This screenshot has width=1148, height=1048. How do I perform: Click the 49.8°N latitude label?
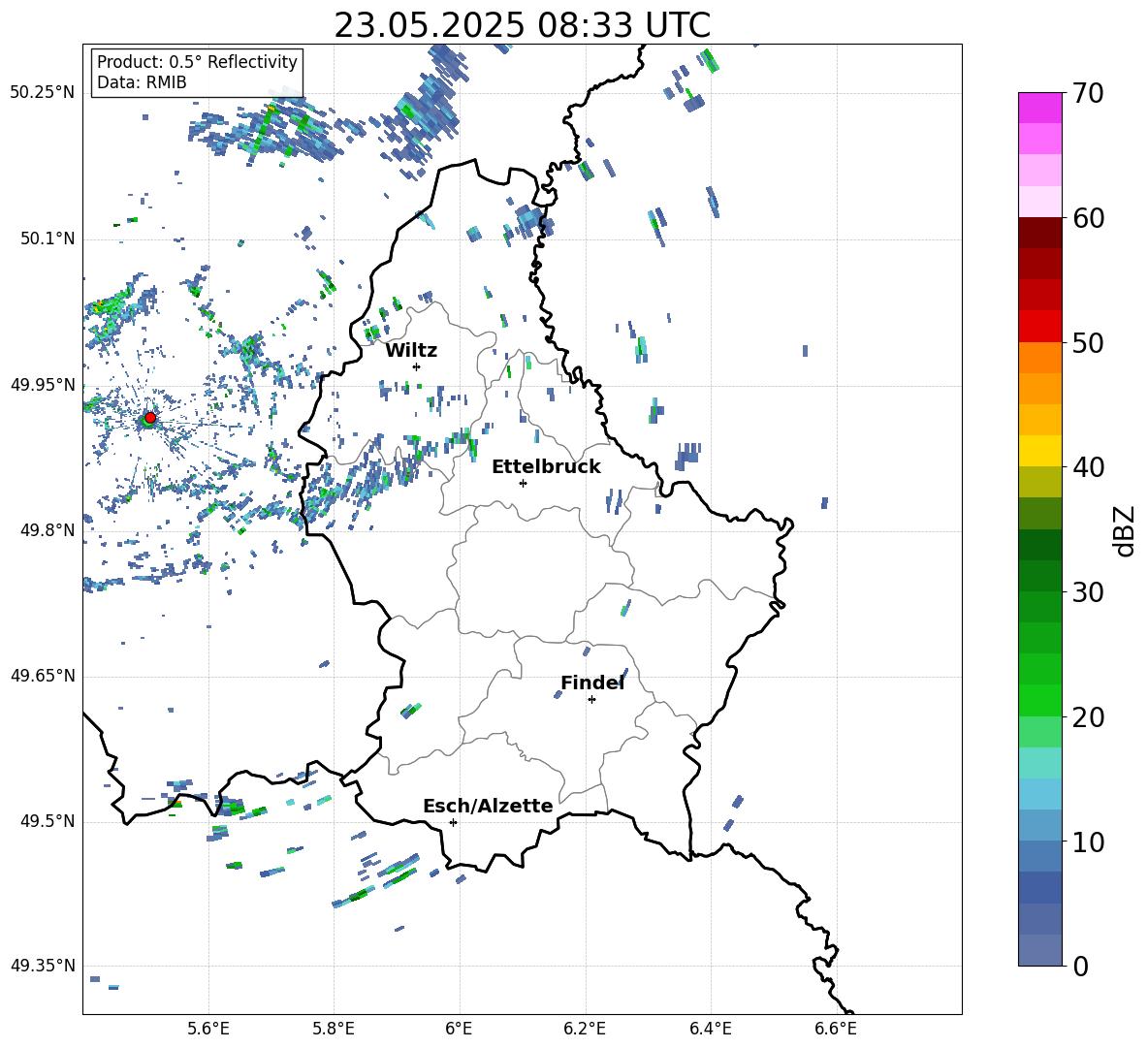click(x=48, y=530)
